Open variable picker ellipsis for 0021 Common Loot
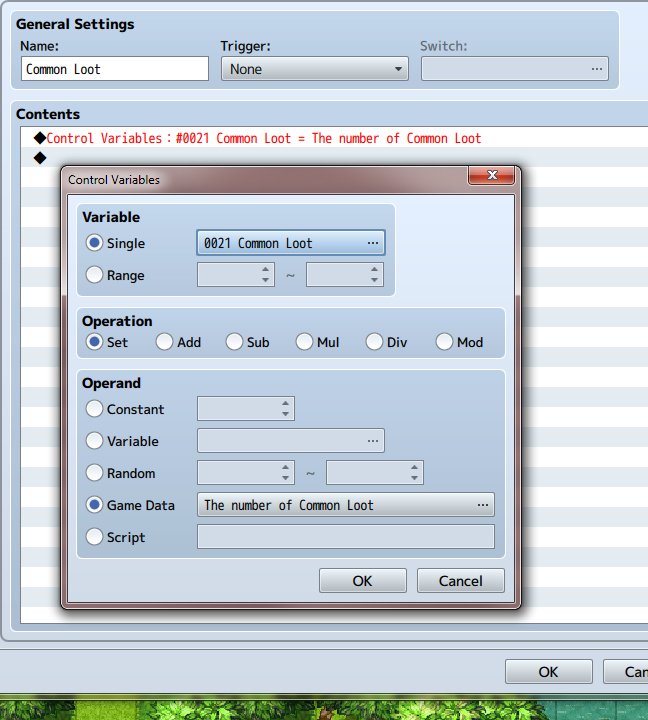 click(372, 243)
